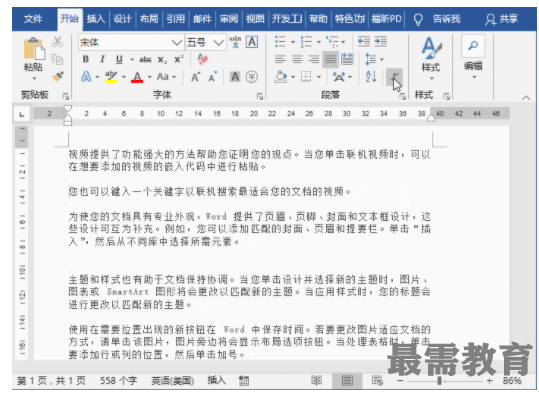The image size is (539, 399).
Task: Click the Paste (粘贴) clipboard icon
Action: tap(34, 49)
